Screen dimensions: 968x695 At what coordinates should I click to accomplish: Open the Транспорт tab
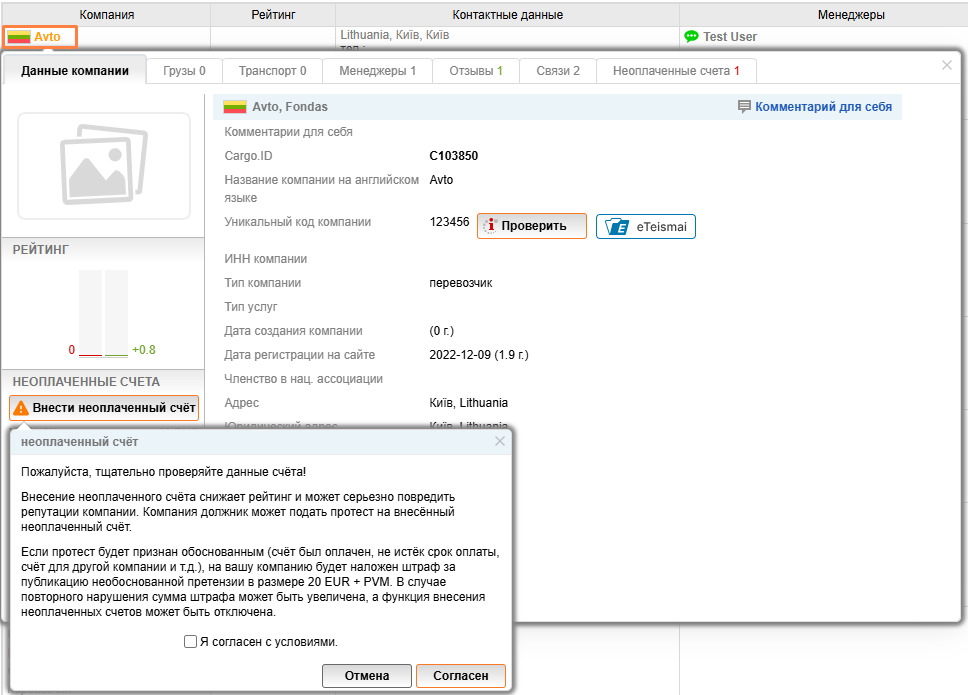272,71
